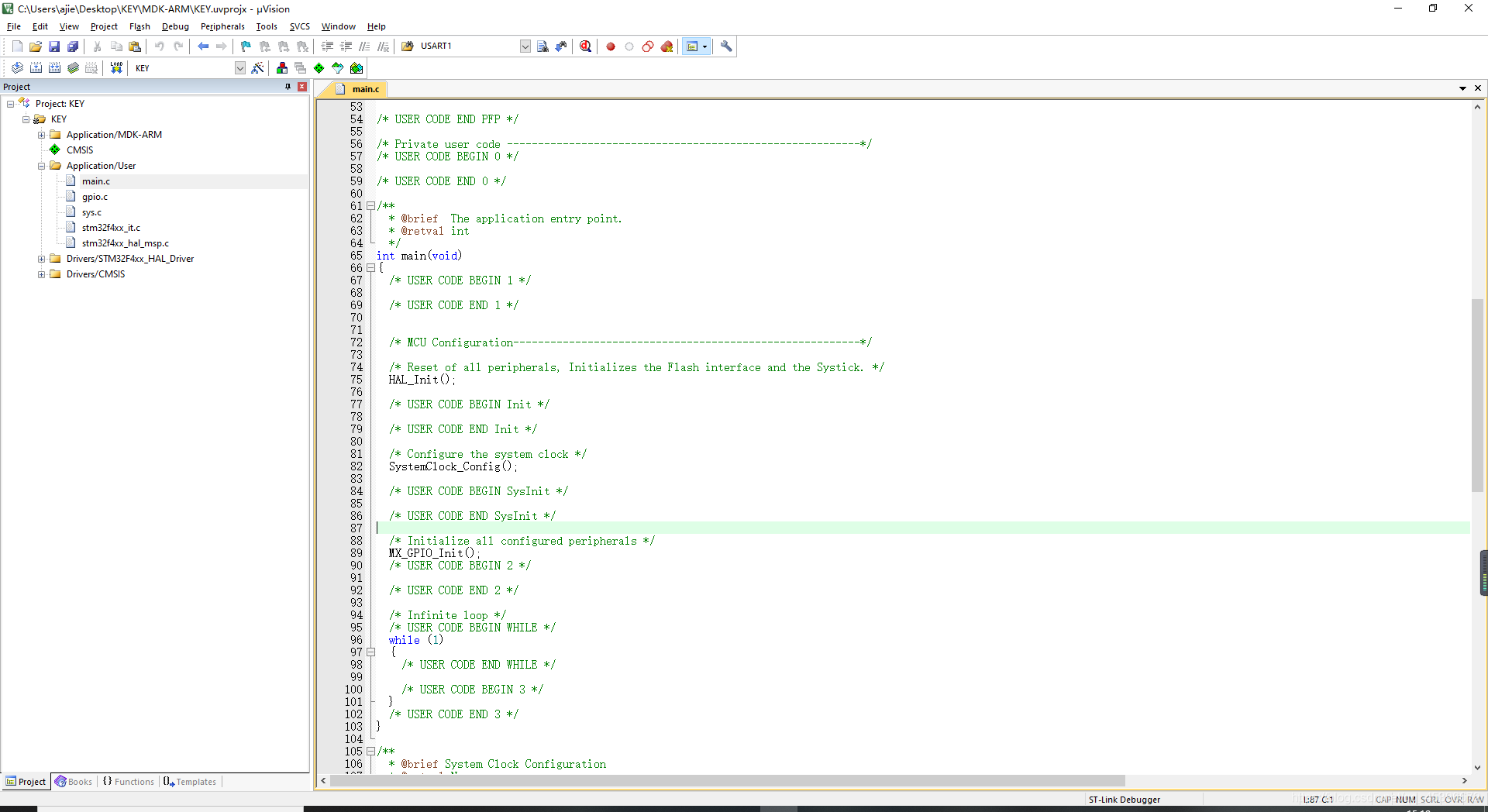Click the Undo arrow icon
This screenshot has width=1488, height=812.
(160, 46)
